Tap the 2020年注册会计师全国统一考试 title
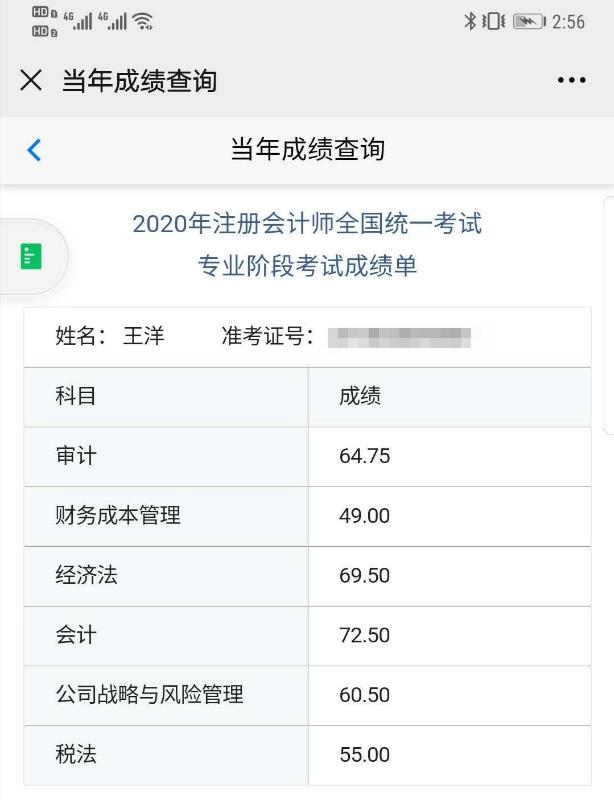 point(307,223)
